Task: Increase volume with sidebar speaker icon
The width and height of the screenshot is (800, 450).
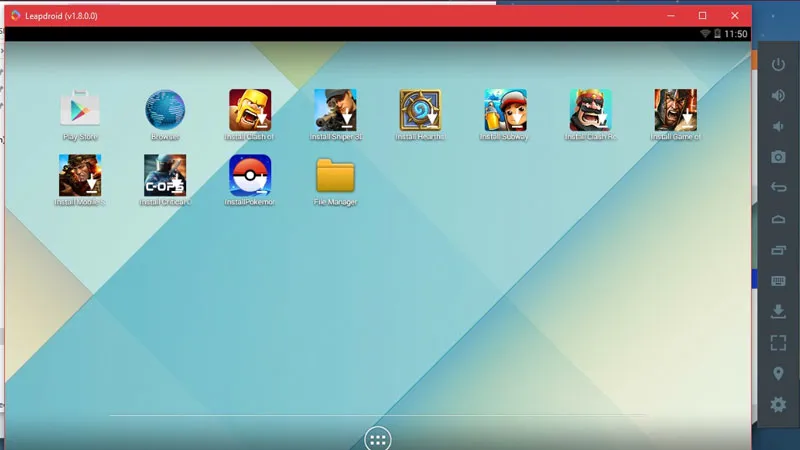Action: [778, 96]
